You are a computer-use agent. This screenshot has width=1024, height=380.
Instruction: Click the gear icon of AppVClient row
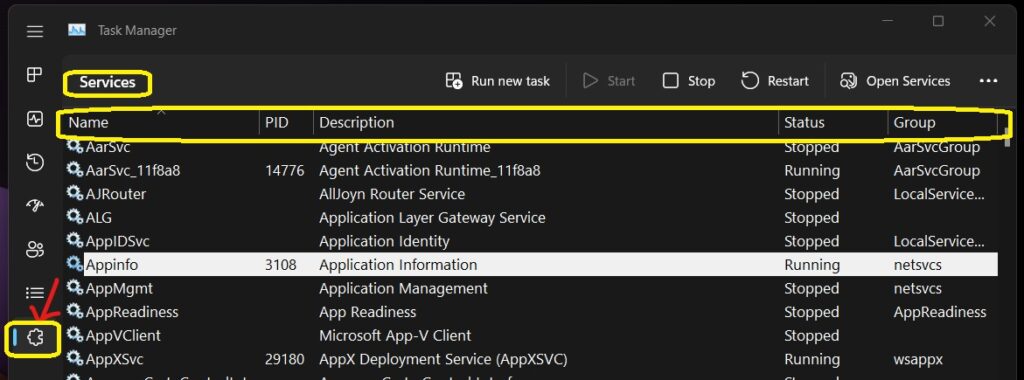click(75, 335)
